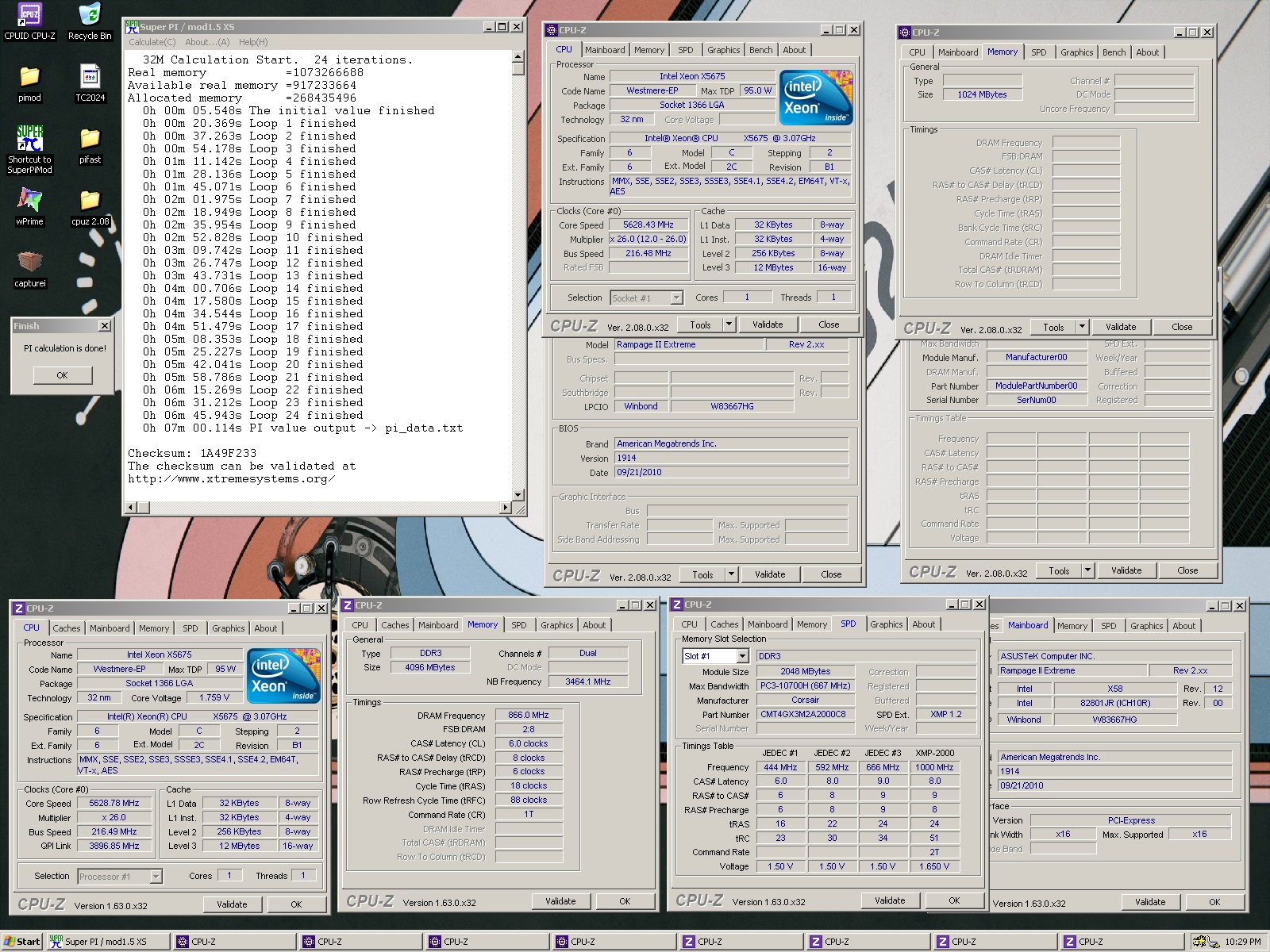Image resolution: width=1270 pixels, height=952 pixels.
Task: Click Super PI vertical scrollbar up arrow
Action: [518, 57]
